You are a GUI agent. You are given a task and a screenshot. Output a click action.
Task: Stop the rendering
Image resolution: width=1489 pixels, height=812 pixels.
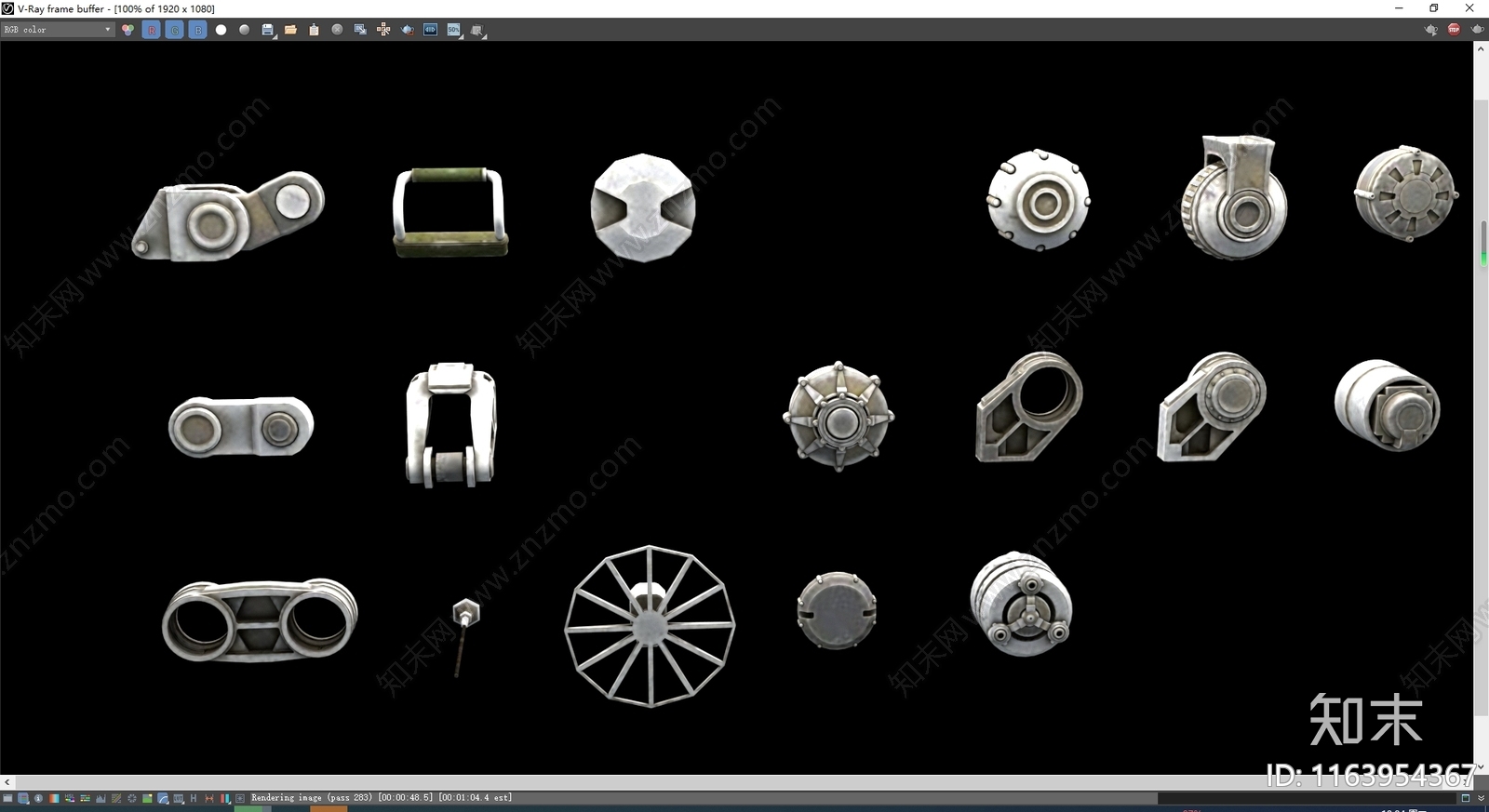[1454, 30]
